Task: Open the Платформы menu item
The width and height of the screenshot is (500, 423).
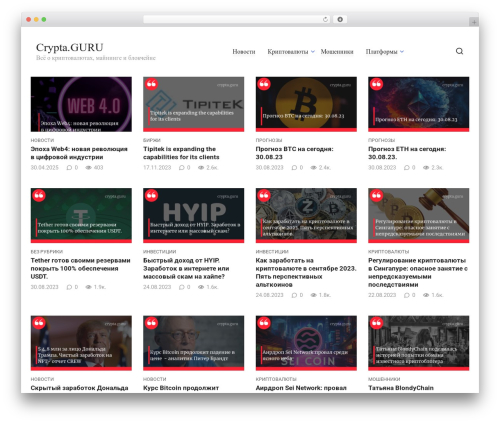Action: (x=381, y=52)
